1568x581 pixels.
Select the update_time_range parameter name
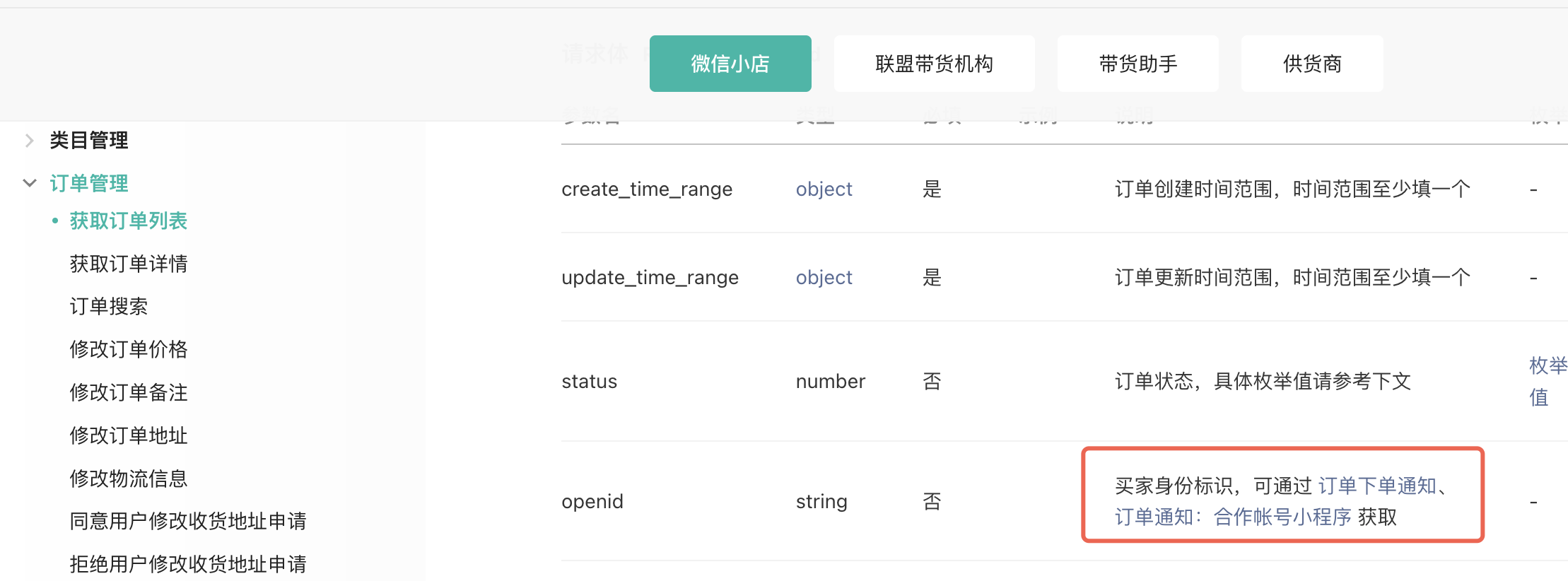click(650, 278)
